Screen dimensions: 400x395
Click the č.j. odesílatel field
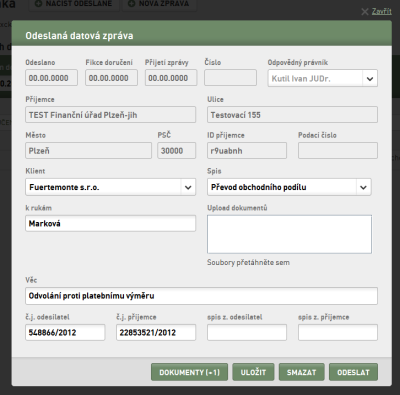(x=65, y=332)
